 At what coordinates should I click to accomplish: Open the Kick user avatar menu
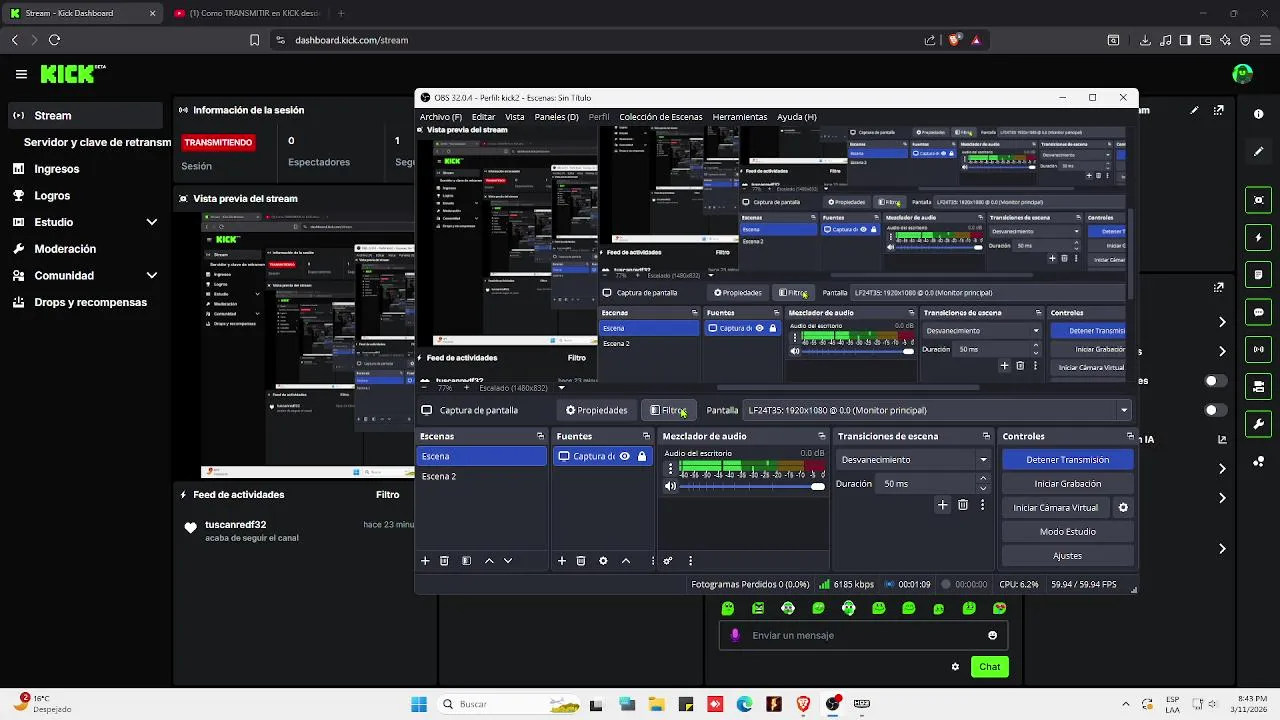click(x=1243, y=74)
